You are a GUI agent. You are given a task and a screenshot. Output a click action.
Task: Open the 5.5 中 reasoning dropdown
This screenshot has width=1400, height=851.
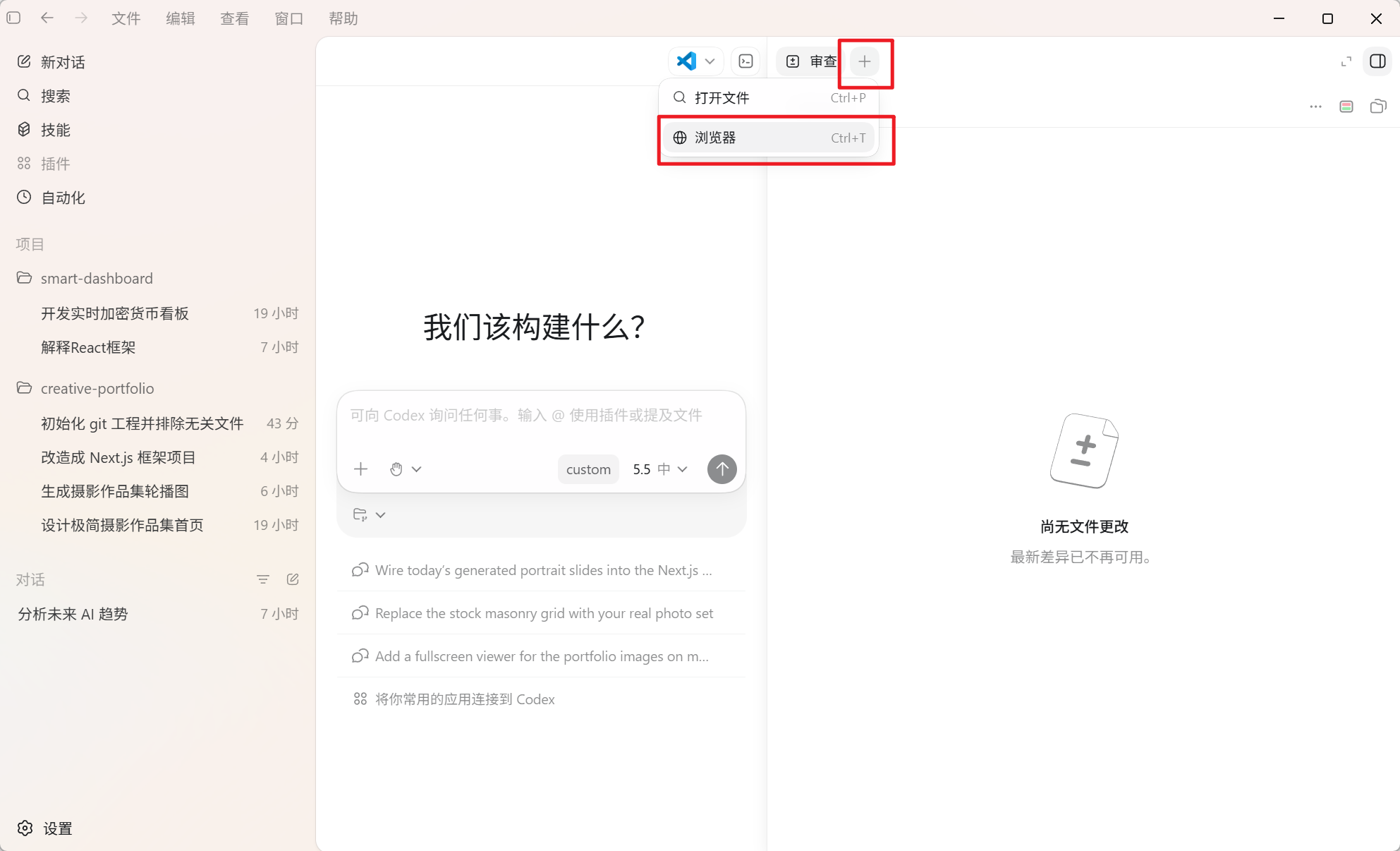pos(659,469)
